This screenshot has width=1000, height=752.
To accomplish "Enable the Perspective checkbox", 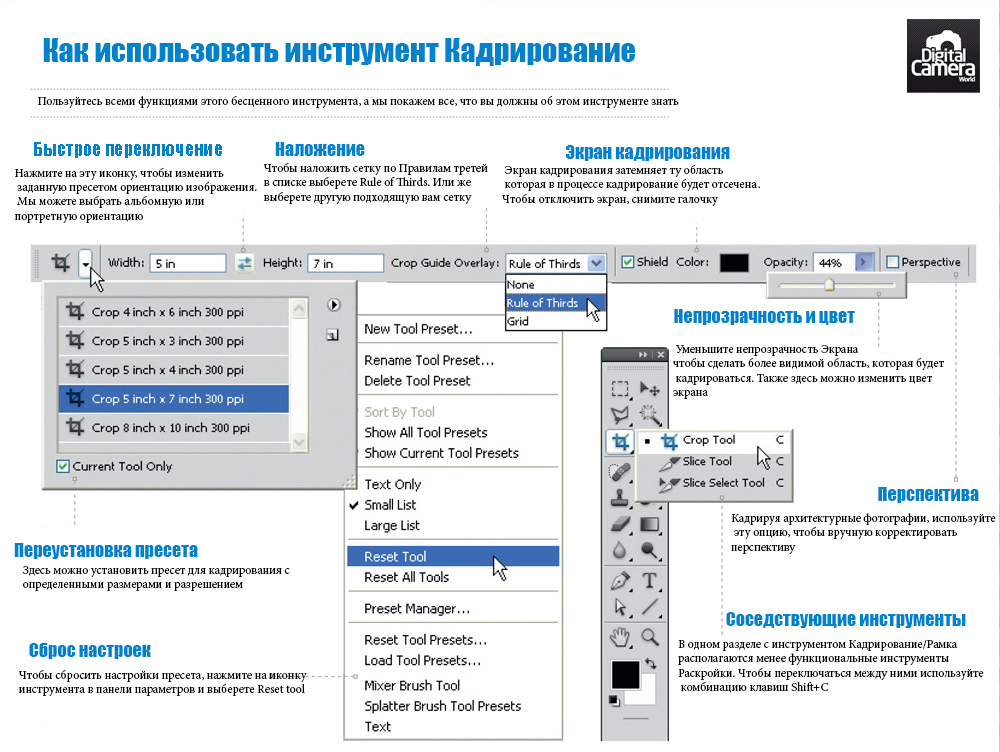I will coord(893,263).
